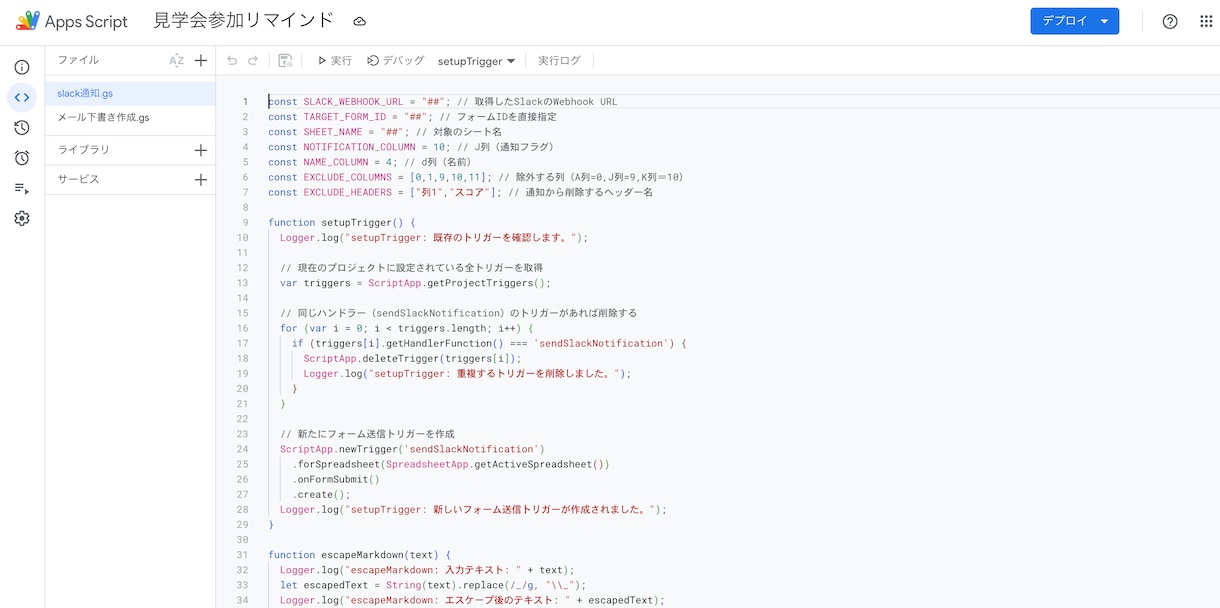1220x608 pixels.
Task: Click line number 16 in the gutter
Action: pos(242,328)
